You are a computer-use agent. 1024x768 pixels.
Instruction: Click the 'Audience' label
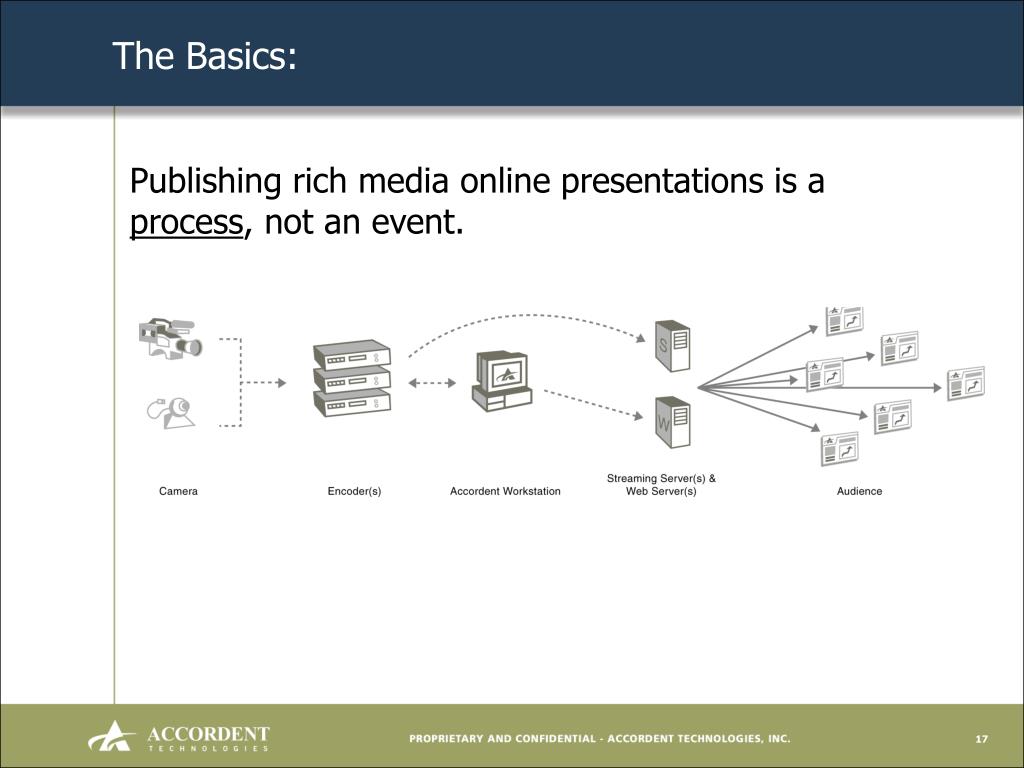[859, 491]
